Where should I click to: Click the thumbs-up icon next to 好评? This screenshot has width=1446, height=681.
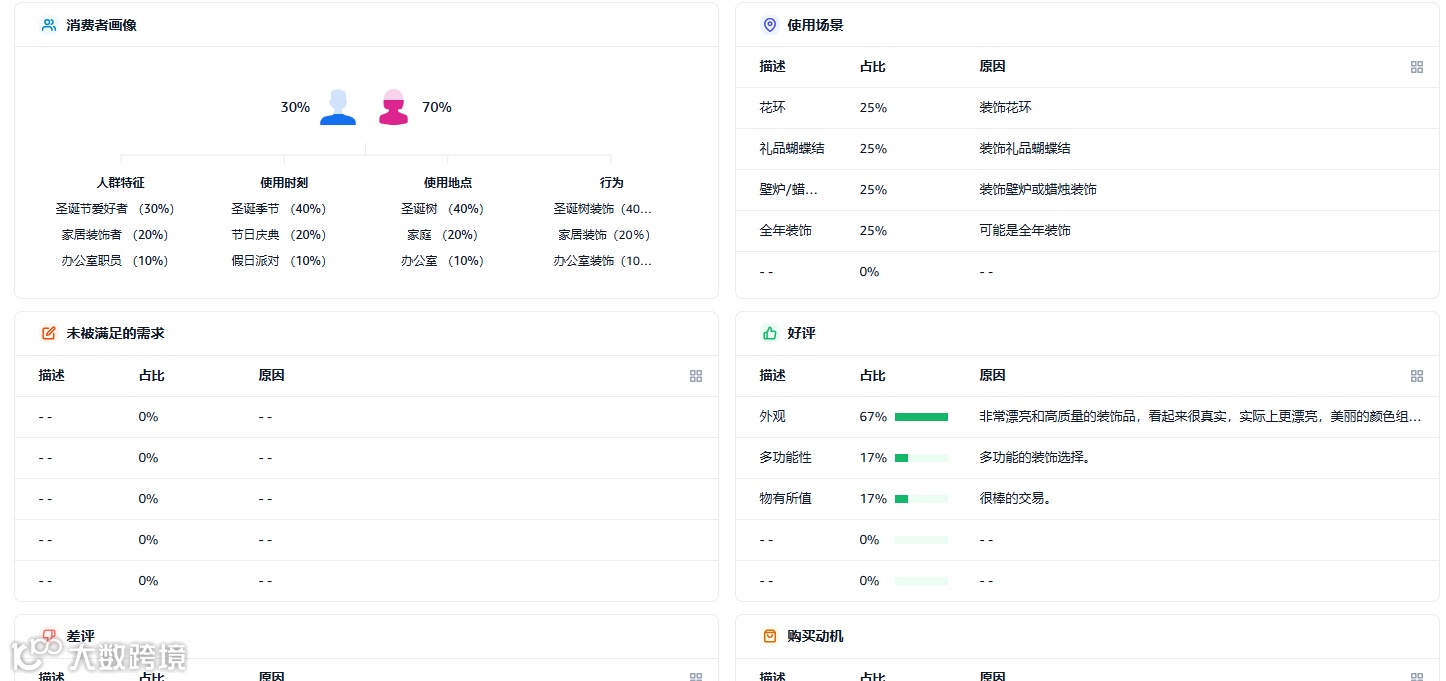[x=769, y=333]
